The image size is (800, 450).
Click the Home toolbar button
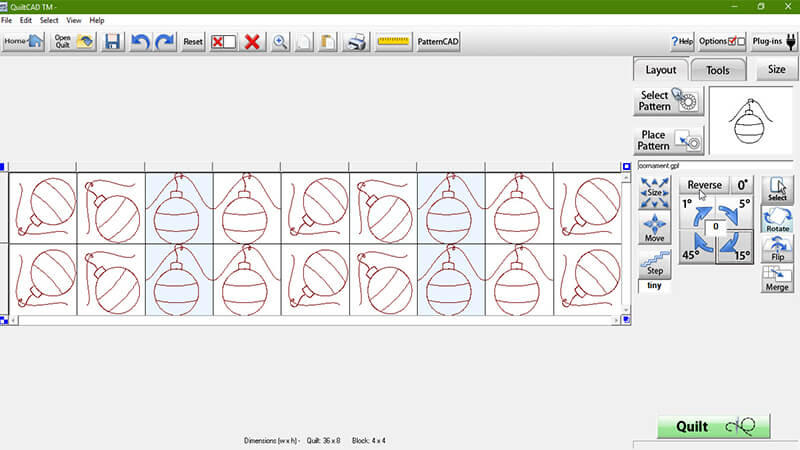[23, 42]
